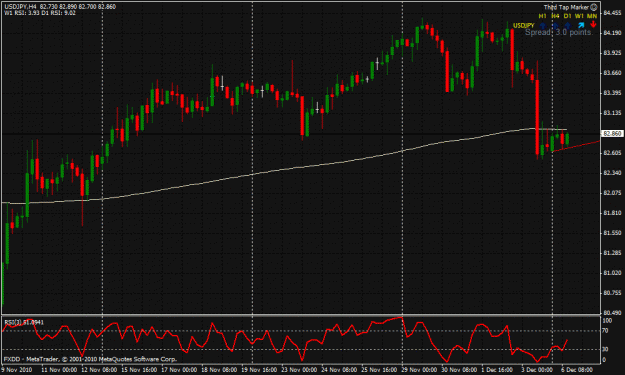Click the 18 Nov 08:00 time label
625x375 pixels.
pos(219,370)
